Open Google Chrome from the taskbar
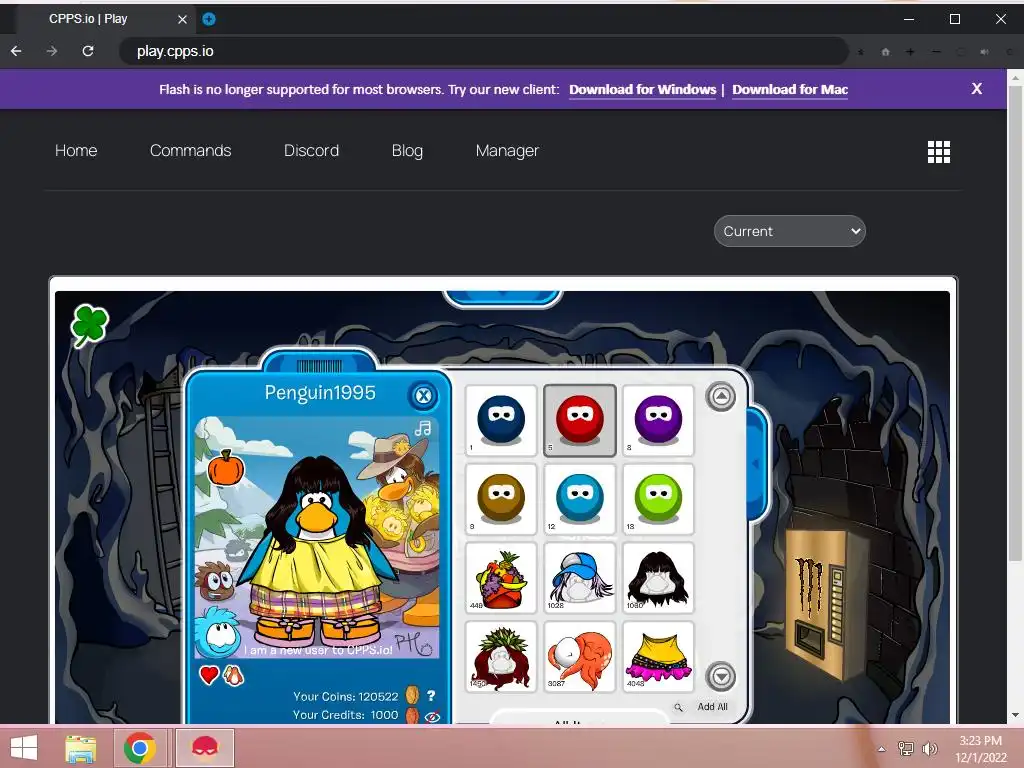This screenshot has width=1024, height=768. coord(139,748)
